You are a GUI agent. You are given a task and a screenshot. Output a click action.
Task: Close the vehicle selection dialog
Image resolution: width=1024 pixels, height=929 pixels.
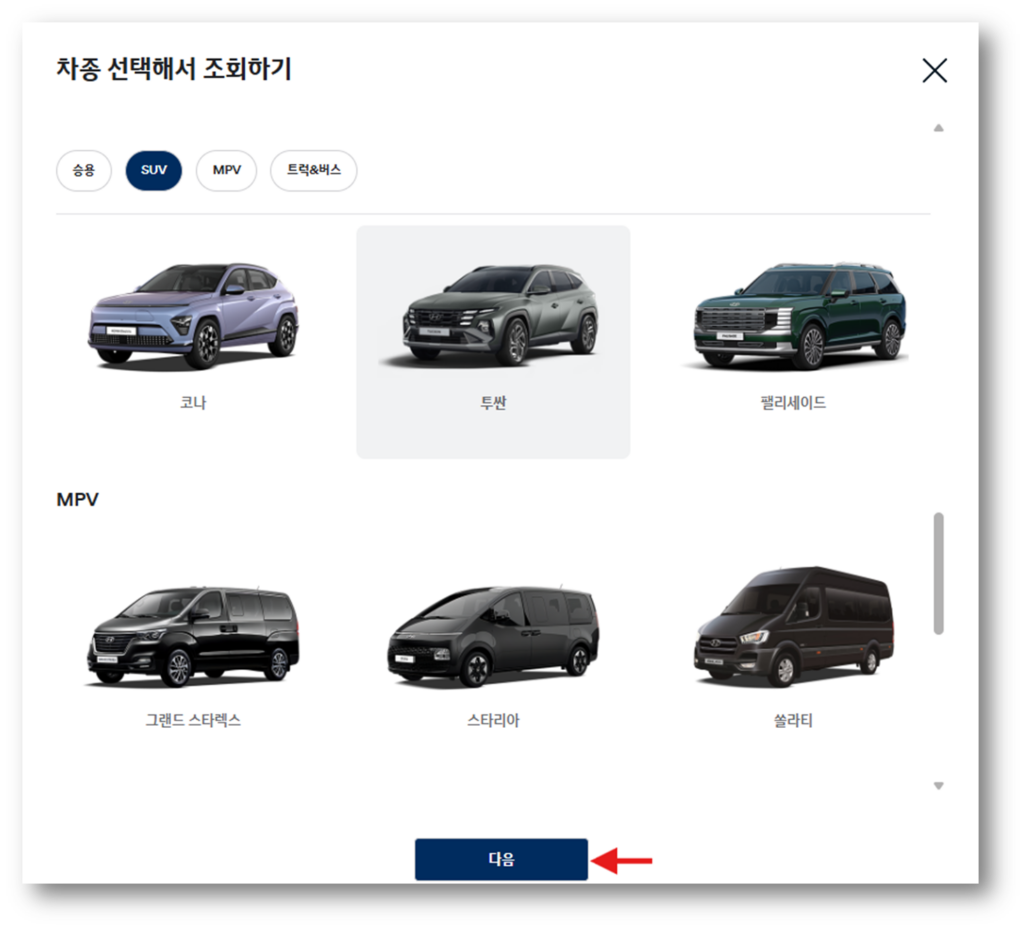pos(934,70)
